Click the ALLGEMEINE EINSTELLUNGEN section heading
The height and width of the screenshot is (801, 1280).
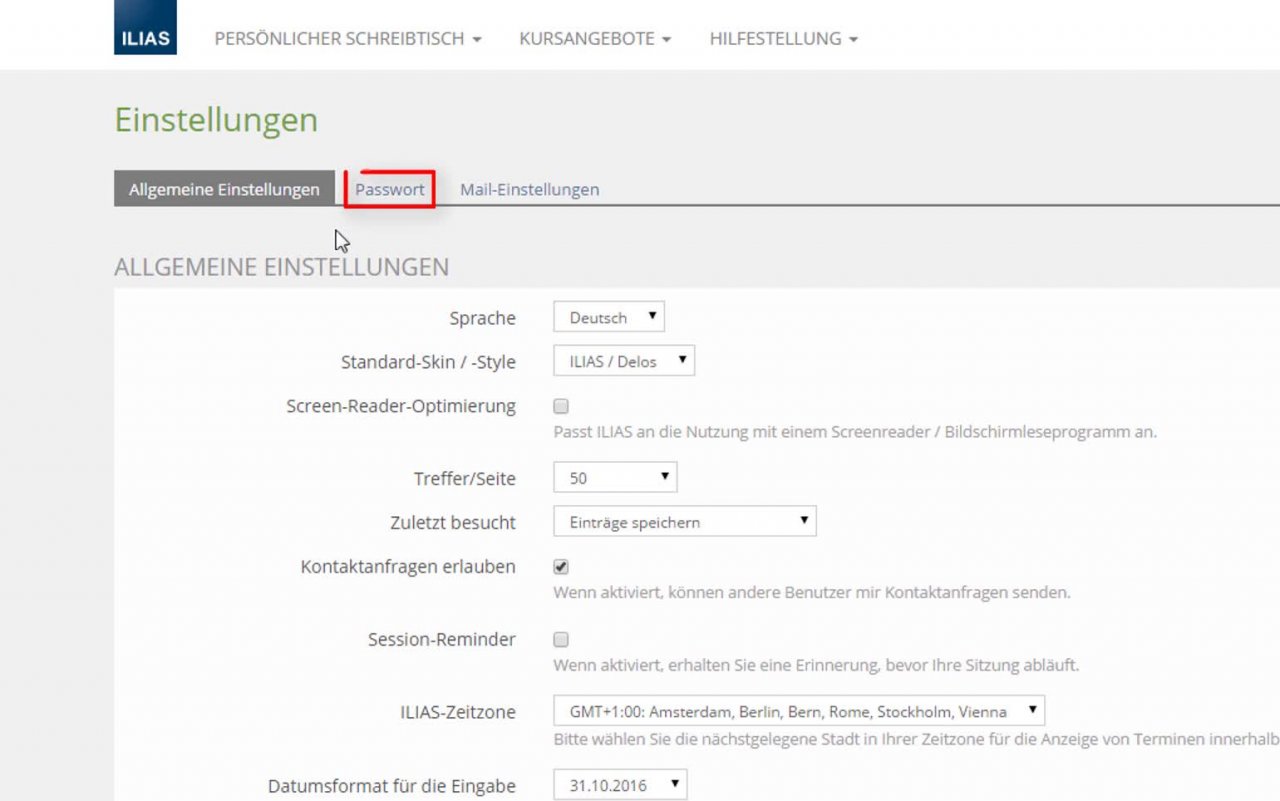(282, 267)
